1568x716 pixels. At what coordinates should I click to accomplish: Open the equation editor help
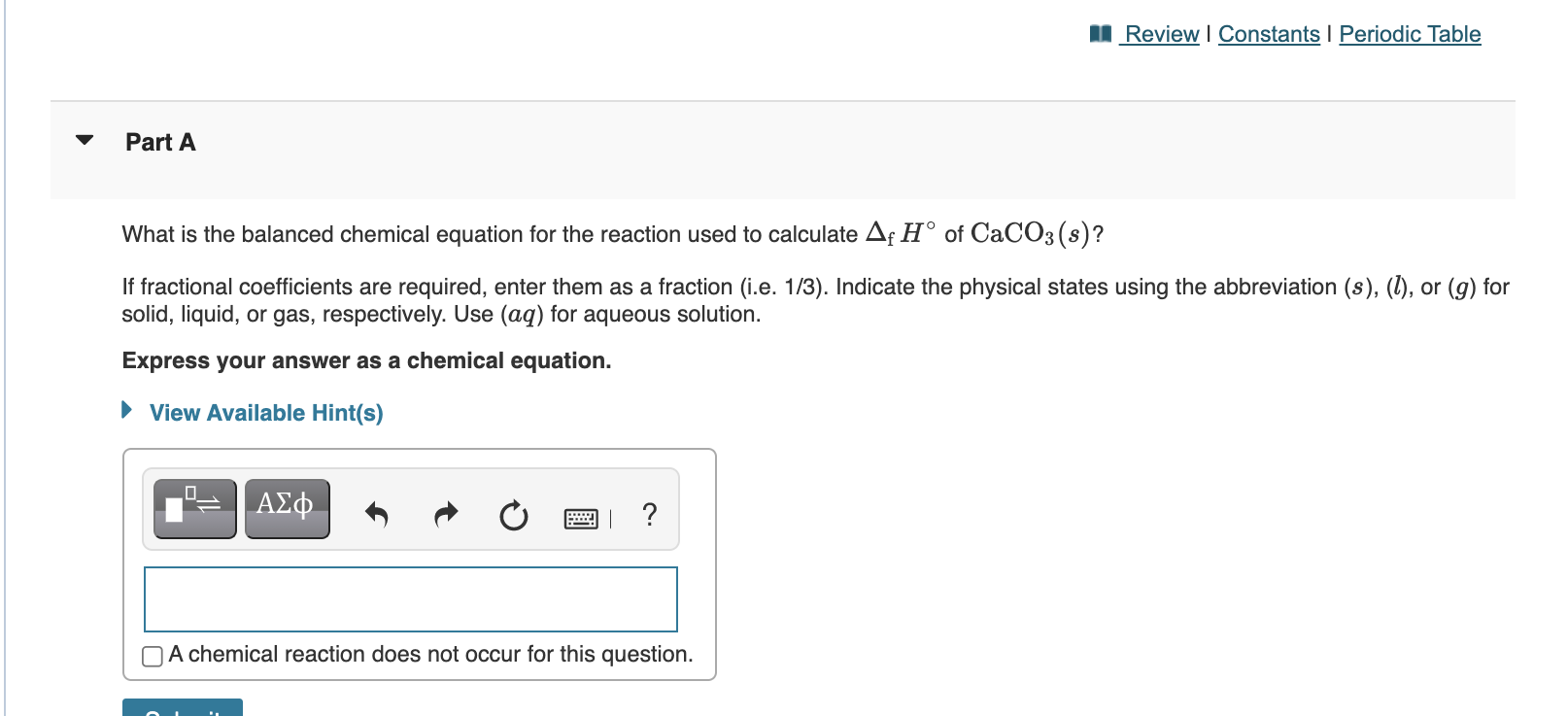click(648, 515)
